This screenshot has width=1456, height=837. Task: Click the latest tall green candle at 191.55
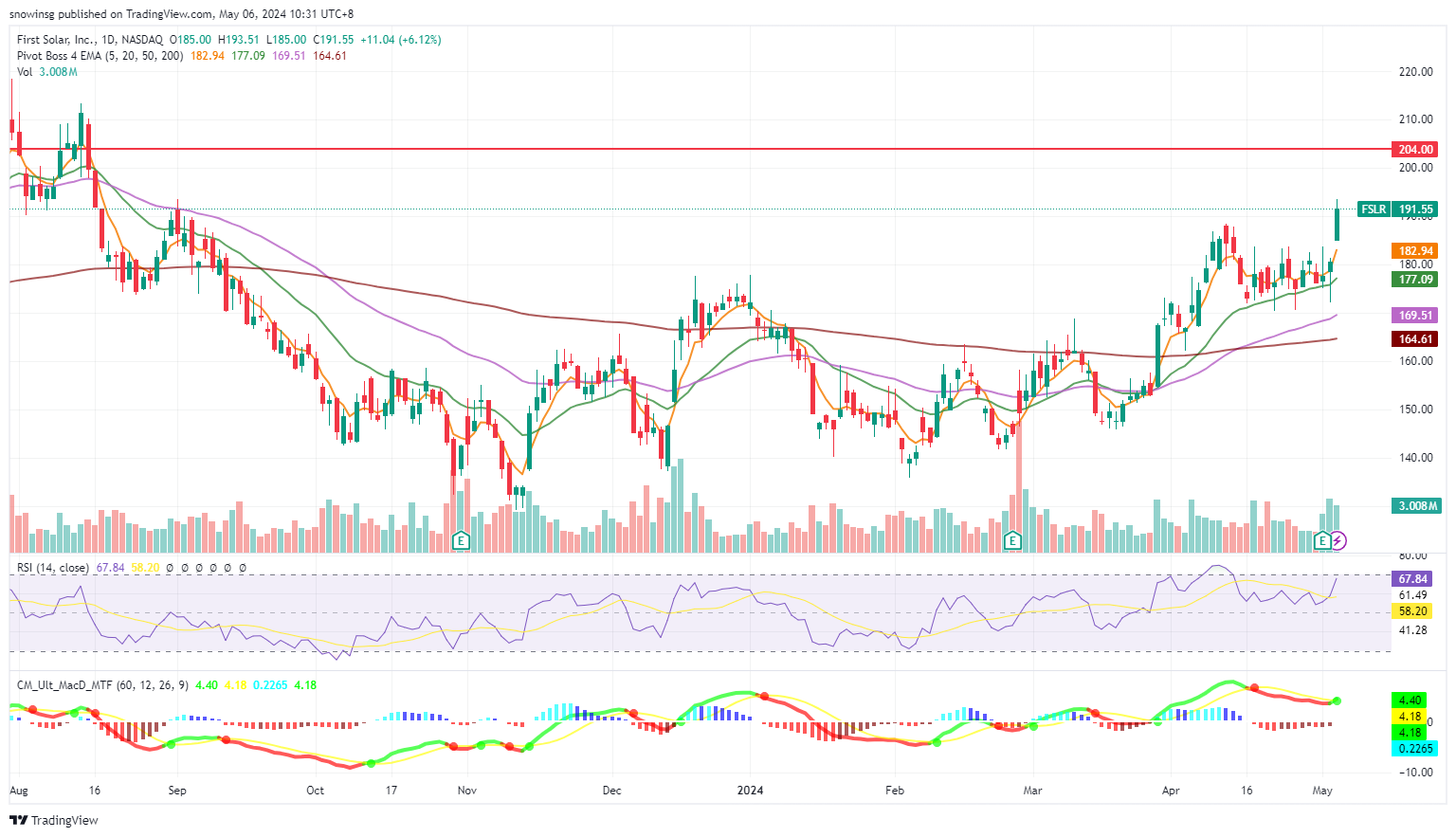coord(1337,223)
